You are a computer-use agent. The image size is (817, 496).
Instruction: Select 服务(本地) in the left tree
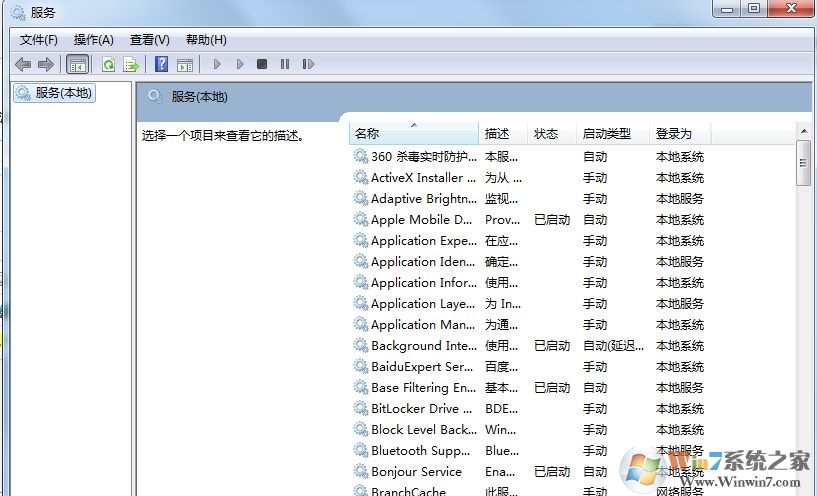tap(63, 93)
